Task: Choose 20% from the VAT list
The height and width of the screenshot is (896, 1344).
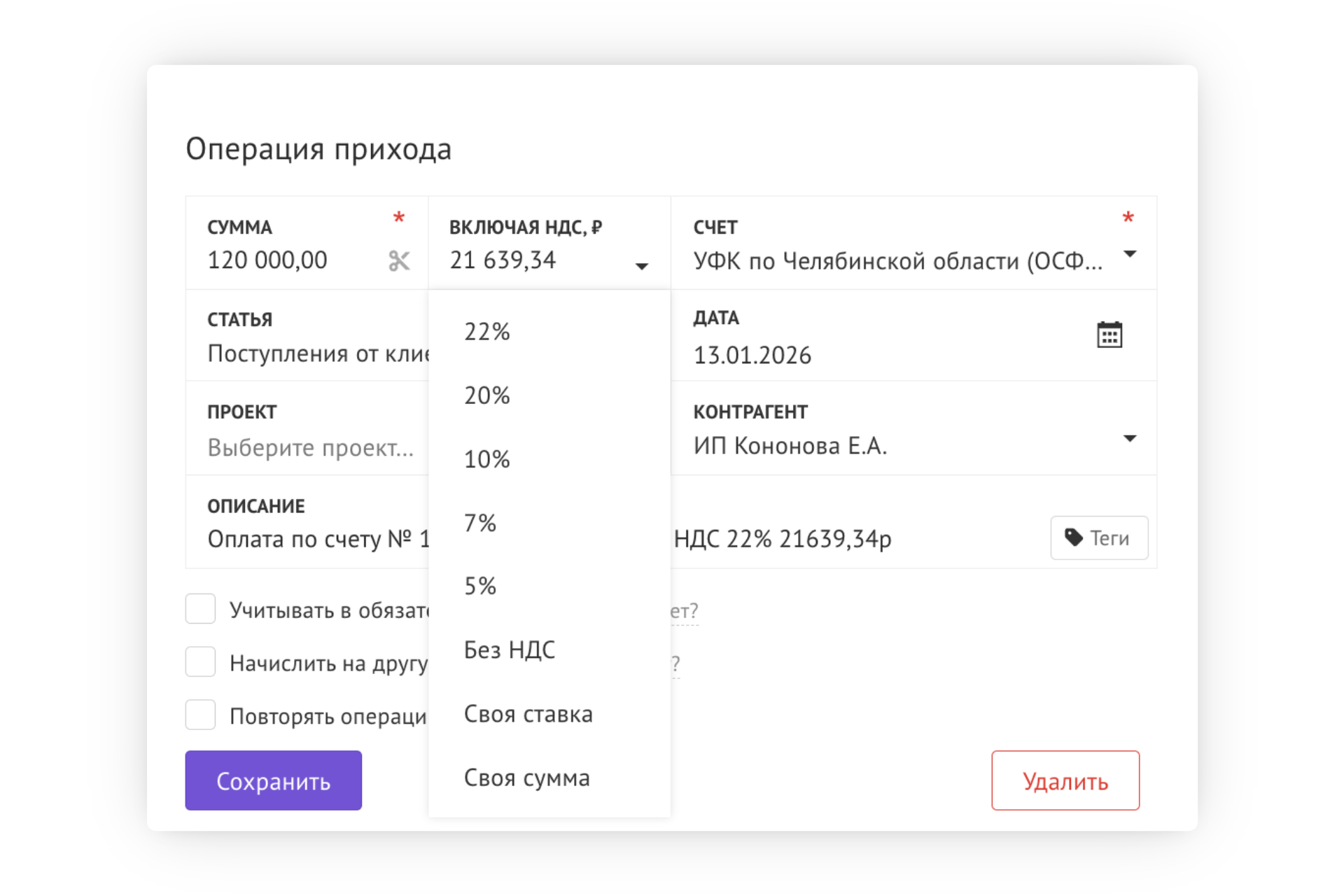Action: coord(487,395)
